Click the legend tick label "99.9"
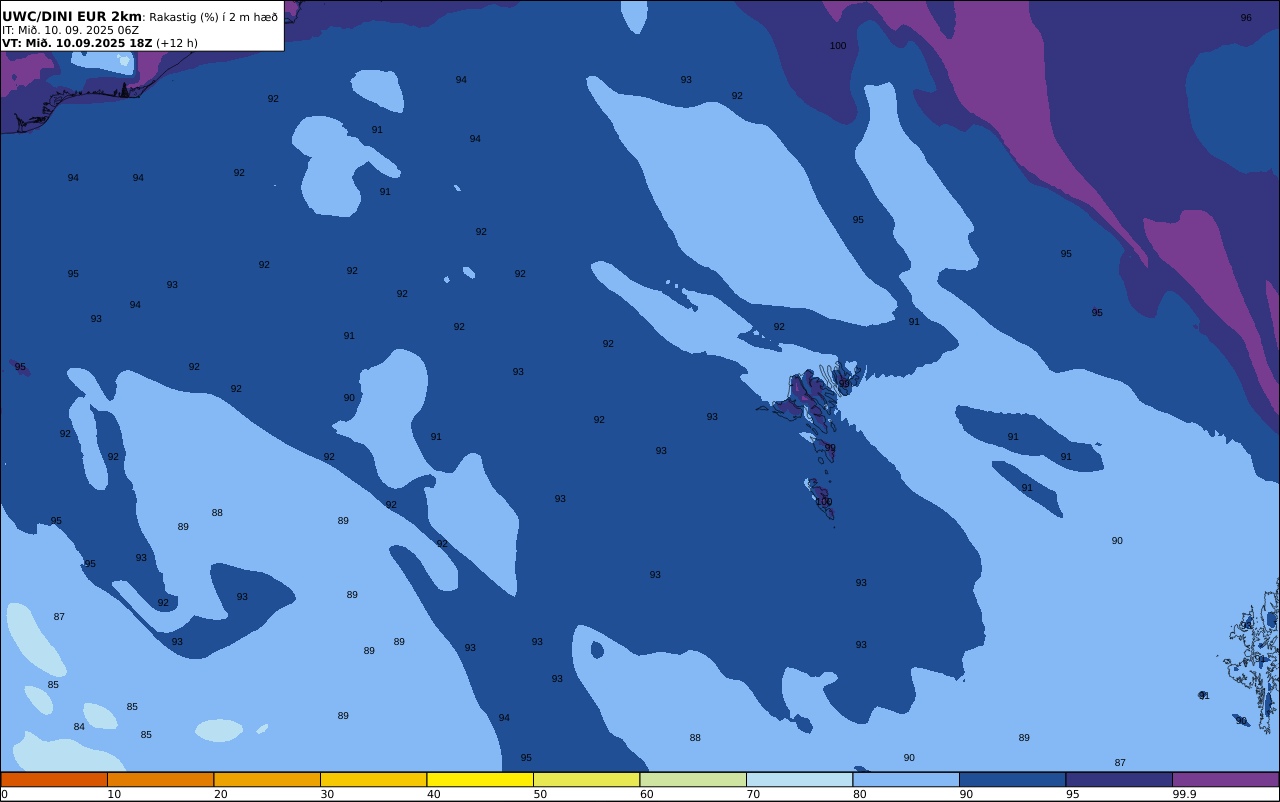The width and height of the screenshot is (1280, 802). coord(1185,794)
